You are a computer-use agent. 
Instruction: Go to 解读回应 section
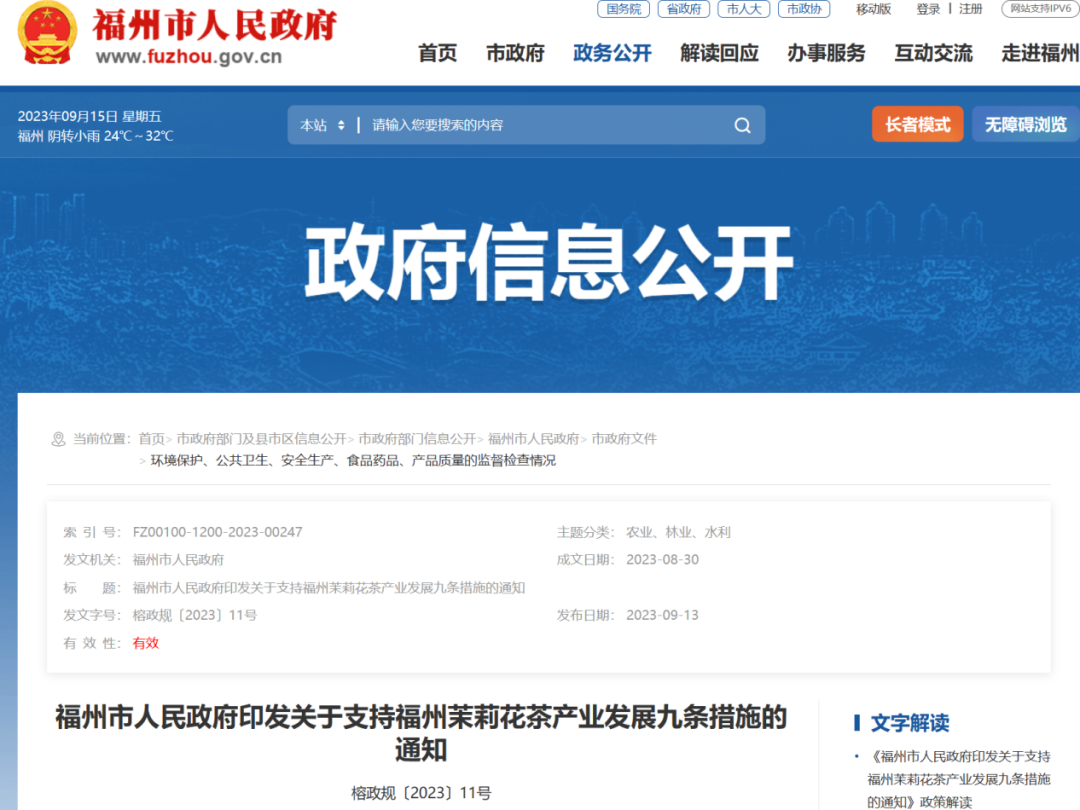point(719,54)
